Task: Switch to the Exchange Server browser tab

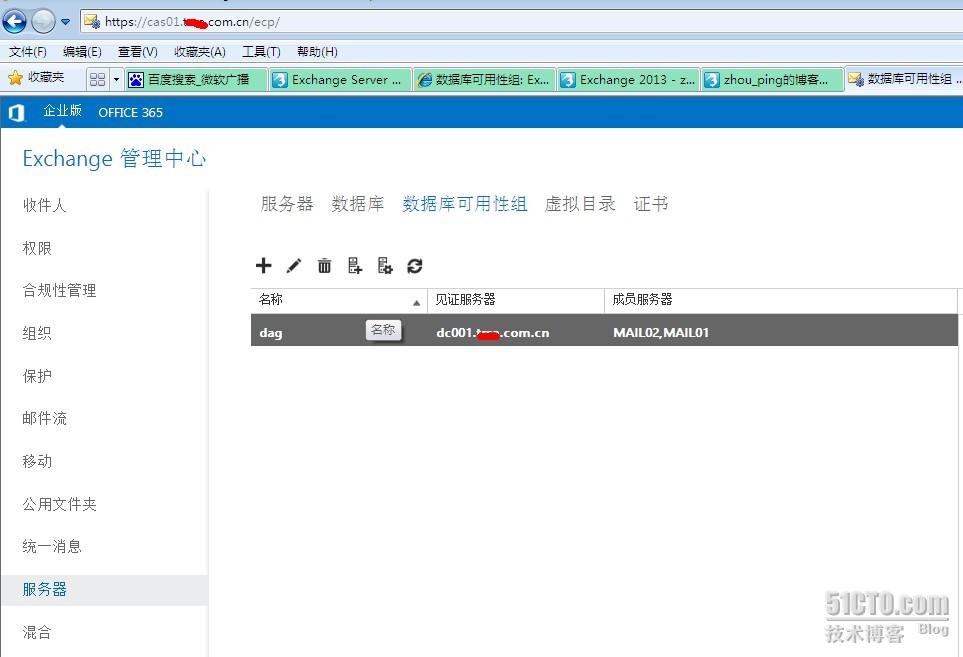Action: (340, 79)
